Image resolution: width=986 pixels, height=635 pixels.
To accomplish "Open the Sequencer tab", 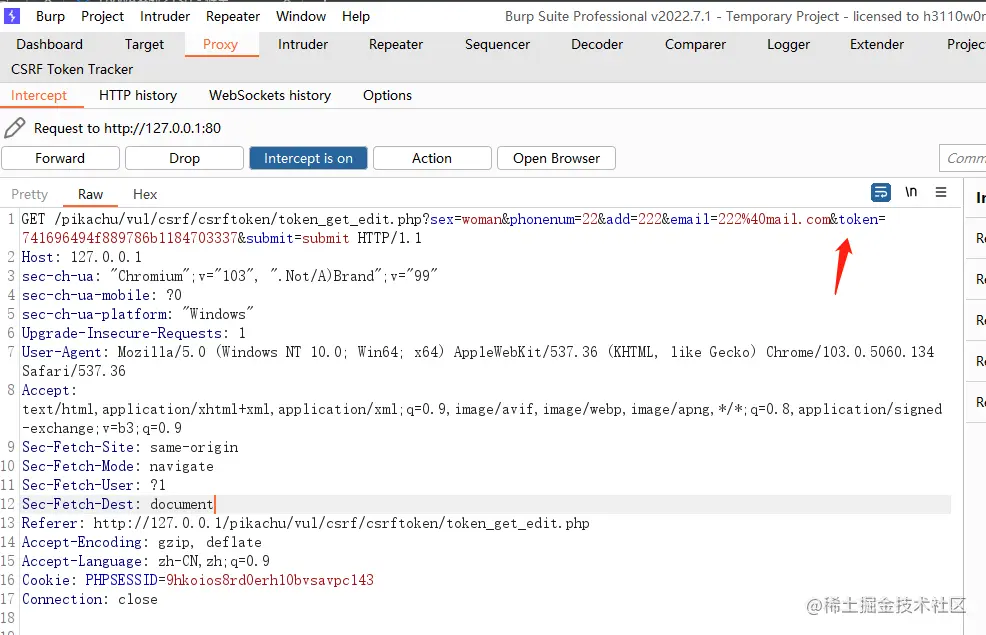I will pyautogui.click(x=497, y=44).
